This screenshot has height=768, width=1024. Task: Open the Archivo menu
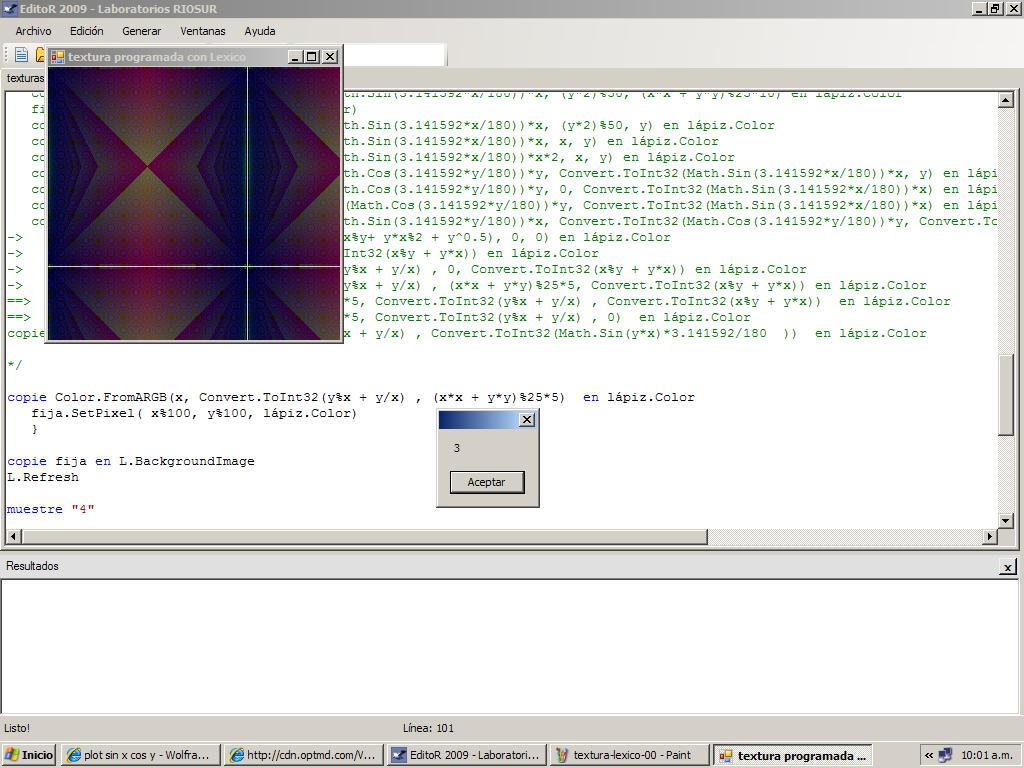click(x=33, y=31)
